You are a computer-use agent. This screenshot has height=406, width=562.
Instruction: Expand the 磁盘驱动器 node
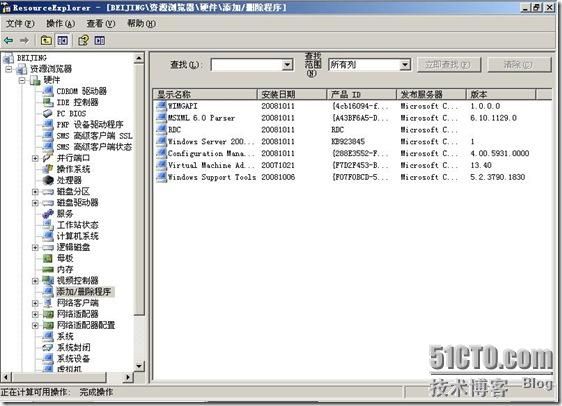35,202
